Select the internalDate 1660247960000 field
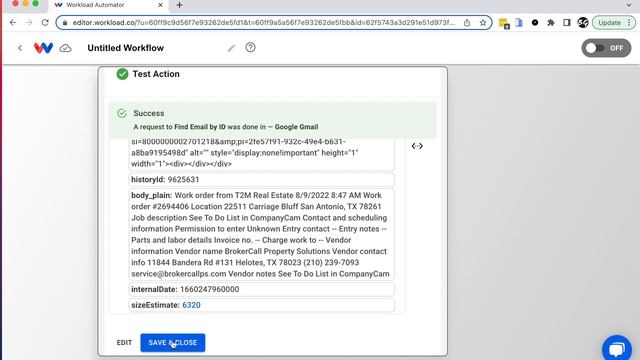 262,289
